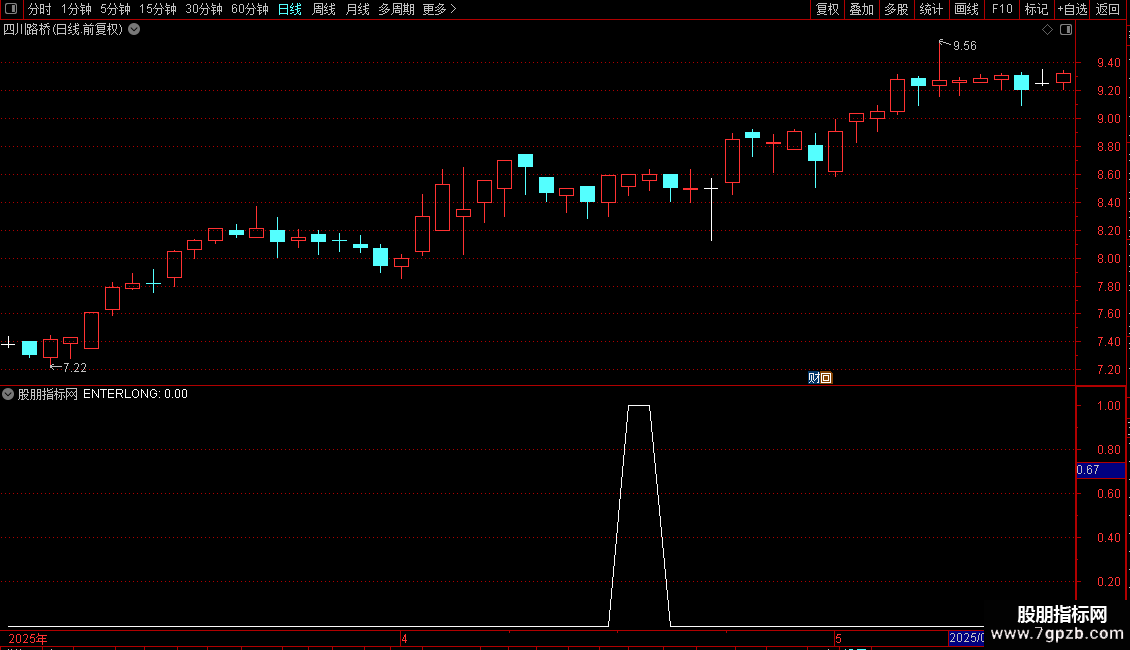Open the 统计 statistics tool
The image size is (1130, 650).
(931, 9)
